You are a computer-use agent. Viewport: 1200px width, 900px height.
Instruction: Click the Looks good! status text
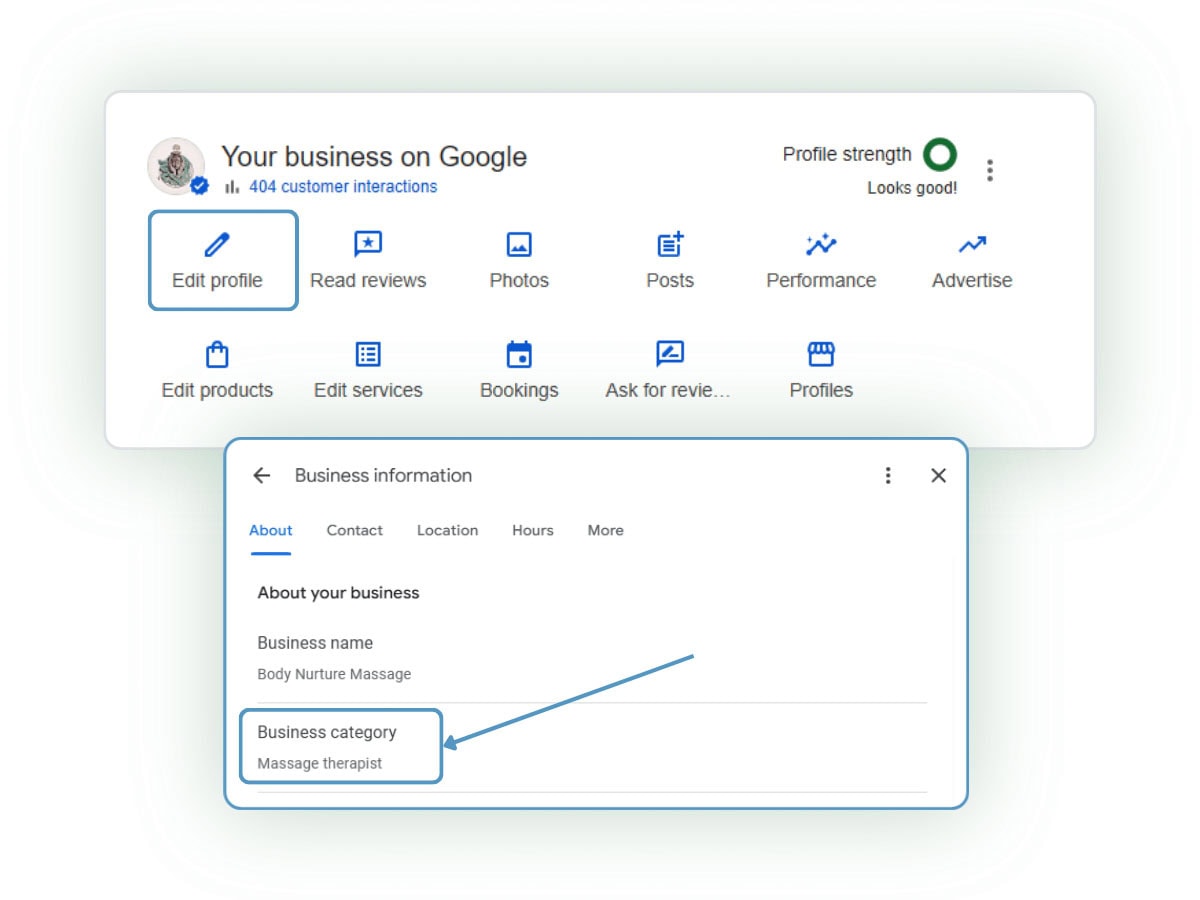pyautogui.click(x=912, y=188)
